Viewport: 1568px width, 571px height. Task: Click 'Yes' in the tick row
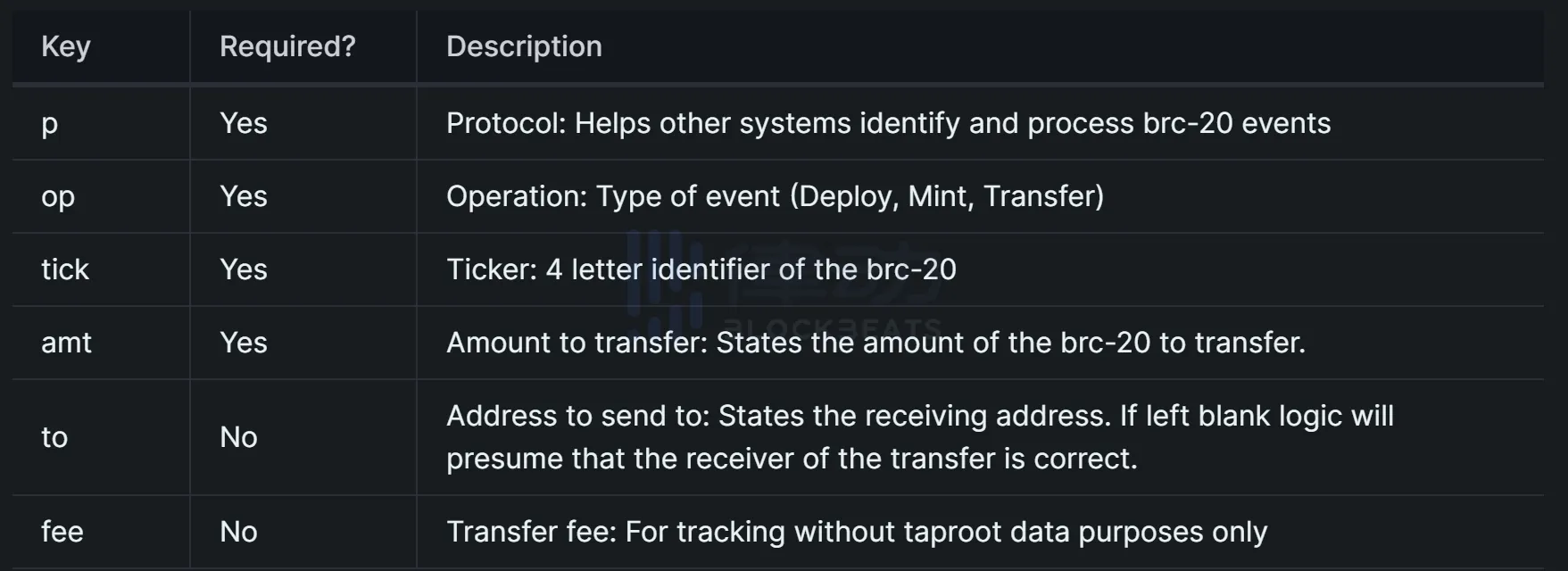(244, 269)
